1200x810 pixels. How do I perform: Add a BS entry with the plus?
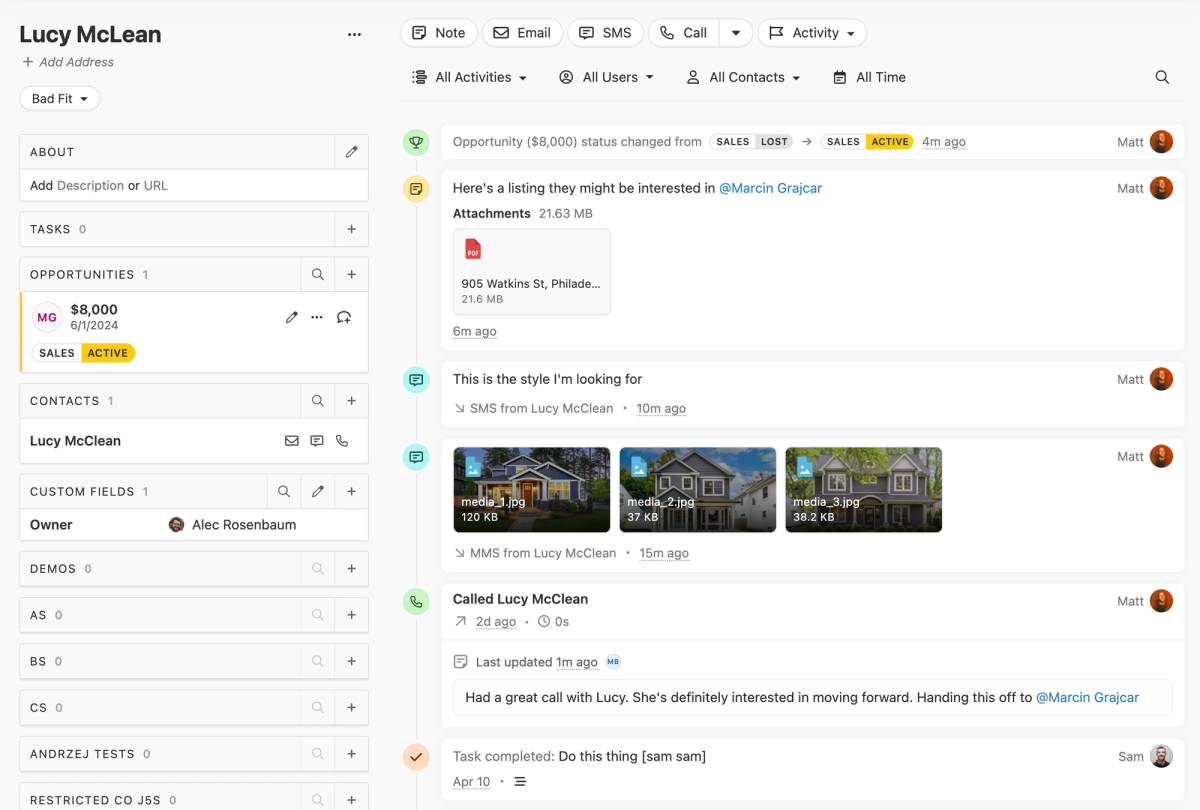pyautogui.click(x=351, y=661)
